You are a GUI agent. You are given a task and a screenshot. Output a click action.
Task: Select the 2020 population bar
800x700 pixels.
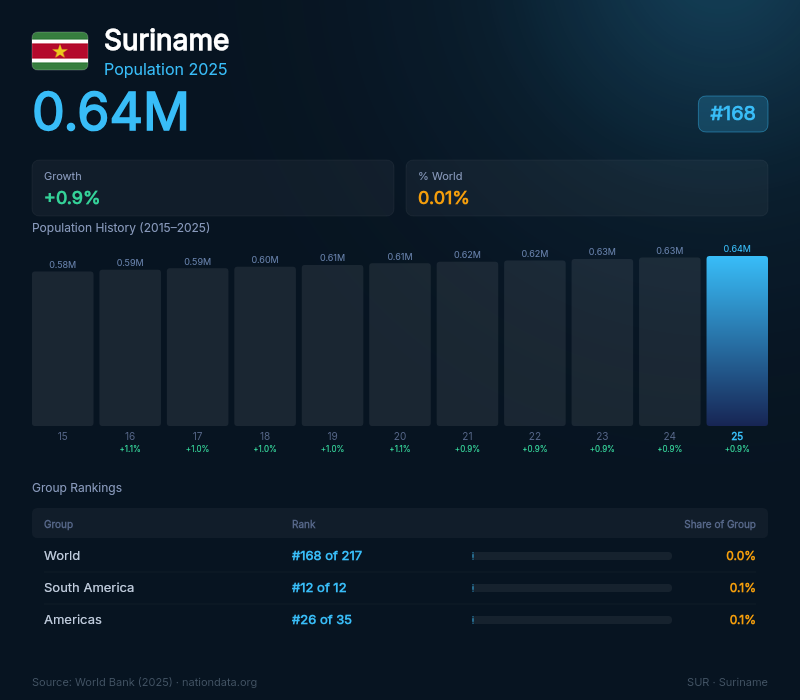pyautogui.click(x=400, y=344)
